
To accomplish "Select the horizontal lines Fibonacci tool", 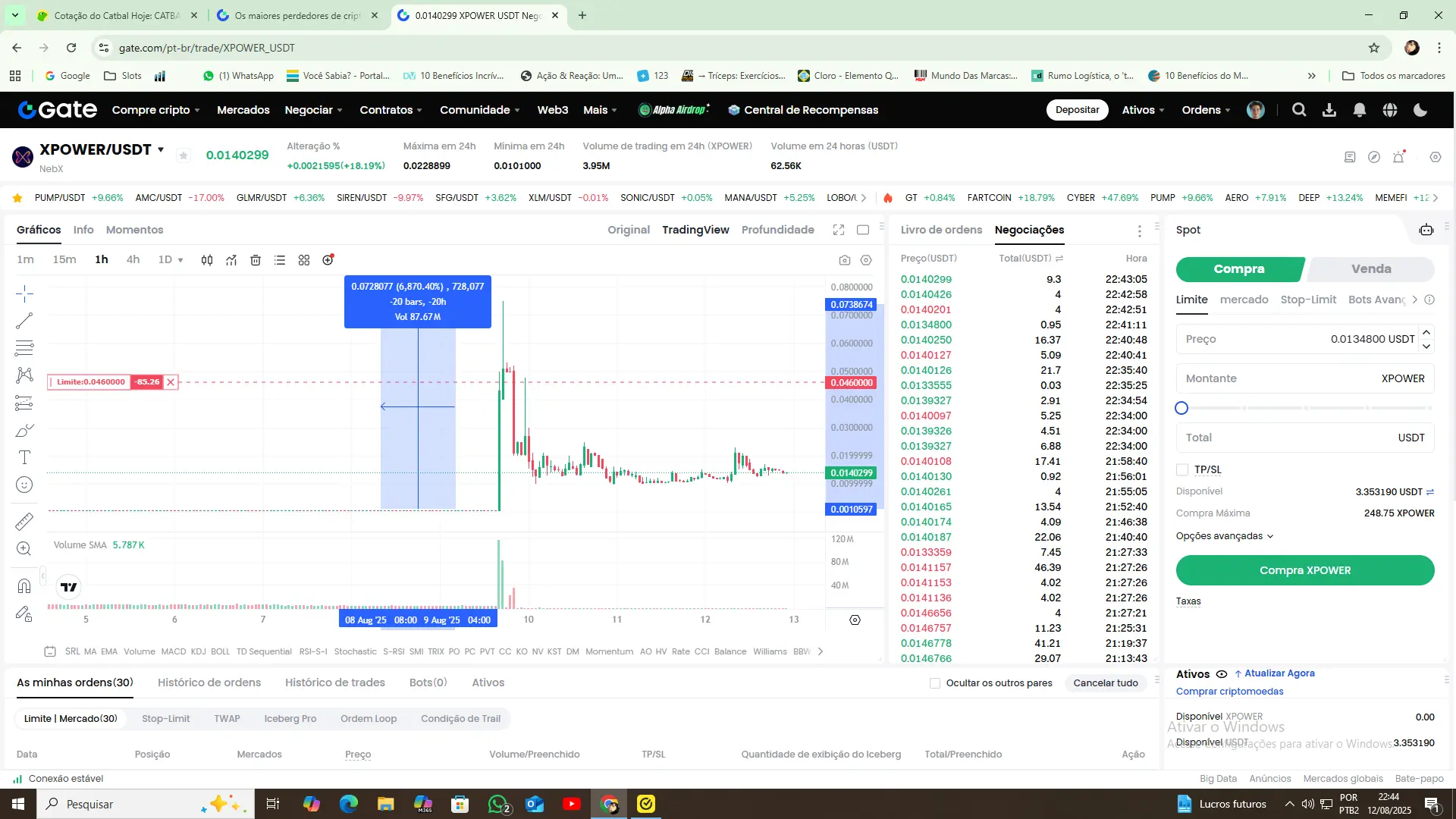I will tap(24, 348).
